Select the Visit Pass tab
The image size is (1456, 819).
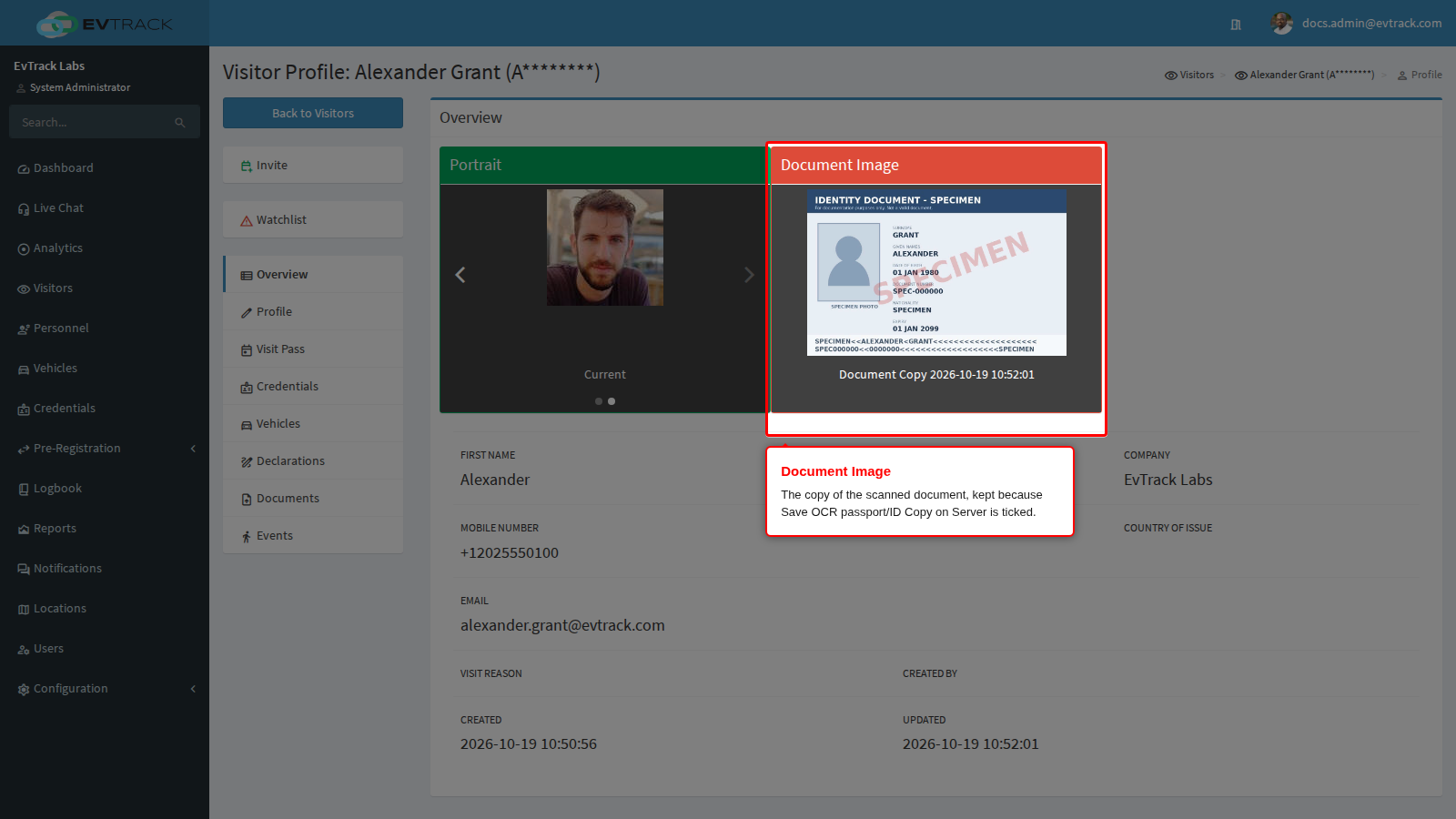pos(313,349)
